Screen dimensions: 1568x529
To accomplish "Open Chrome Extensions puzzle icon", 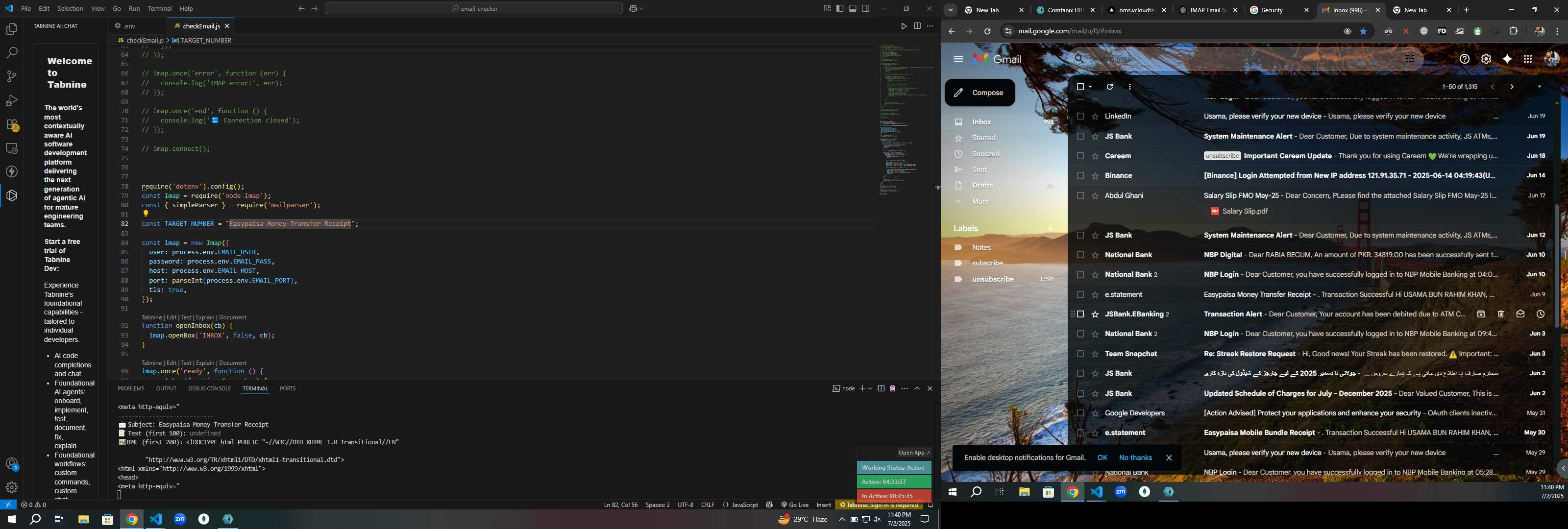I will pyautogui.click(x=1513, y=32).
